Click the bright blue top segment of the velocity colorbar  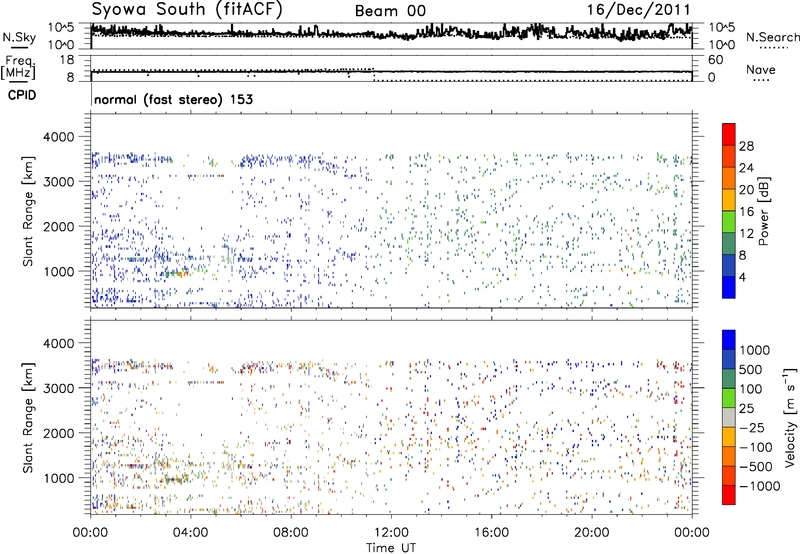(x=729, y=340)
